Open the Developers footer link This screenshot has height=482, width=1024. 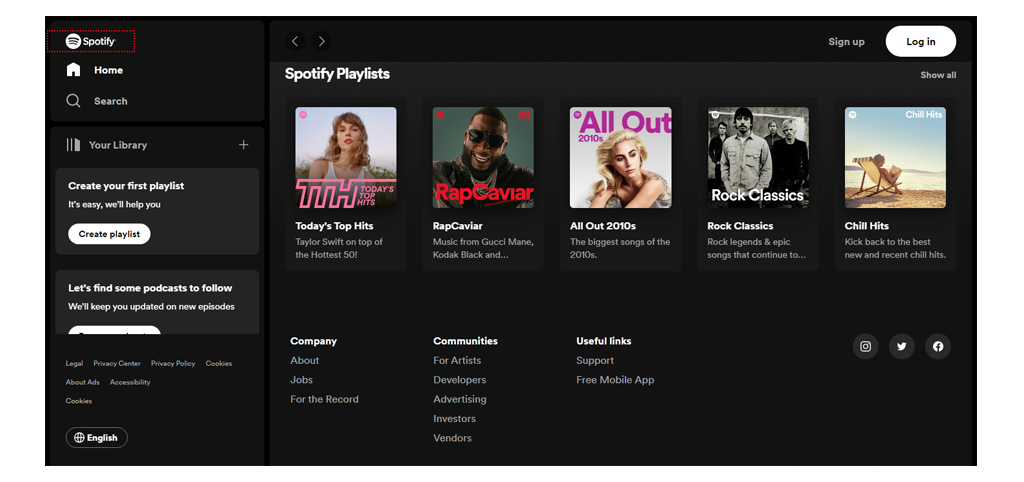pos(459,379)
